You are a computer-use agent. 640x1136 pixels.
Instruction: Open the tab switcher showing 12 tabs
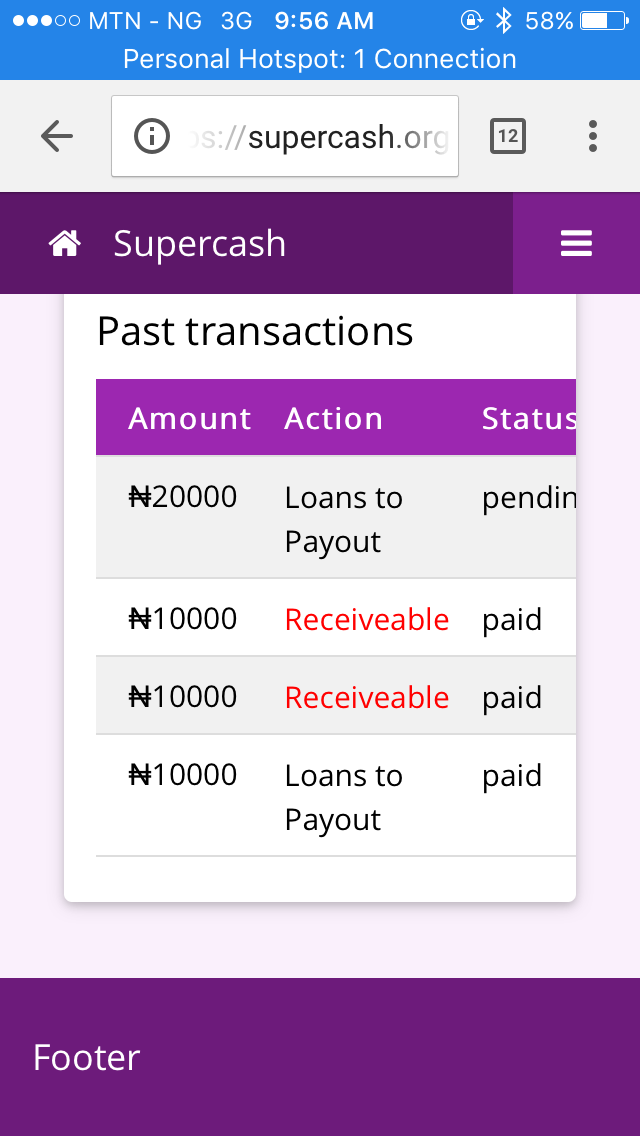(x=508, y=135)
